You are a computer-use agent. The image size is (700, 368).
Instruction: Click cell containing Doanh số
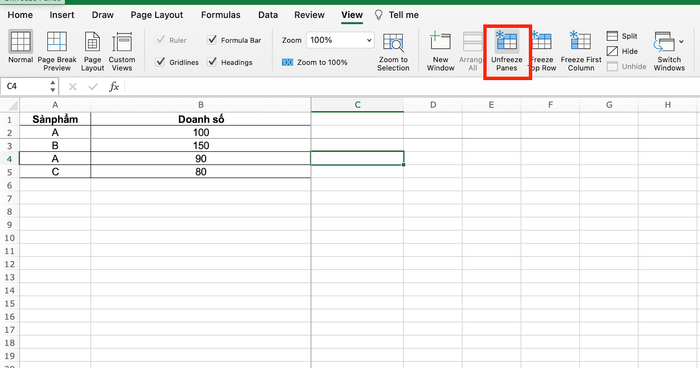201,119
